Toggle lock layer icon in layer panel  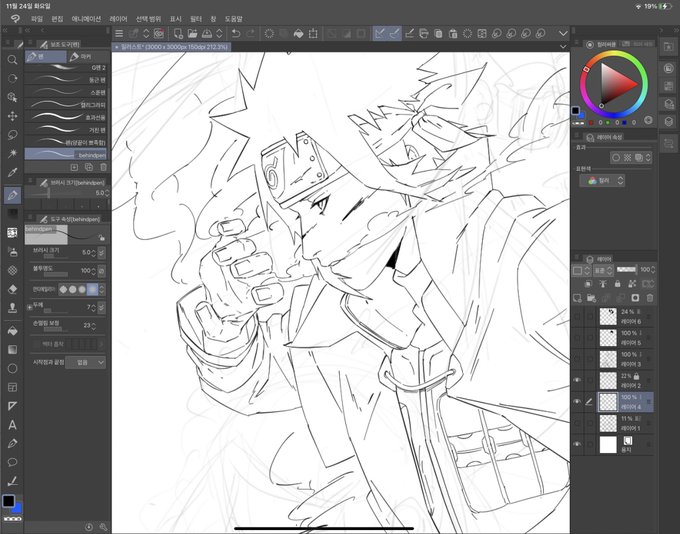[x=617, y=284]
